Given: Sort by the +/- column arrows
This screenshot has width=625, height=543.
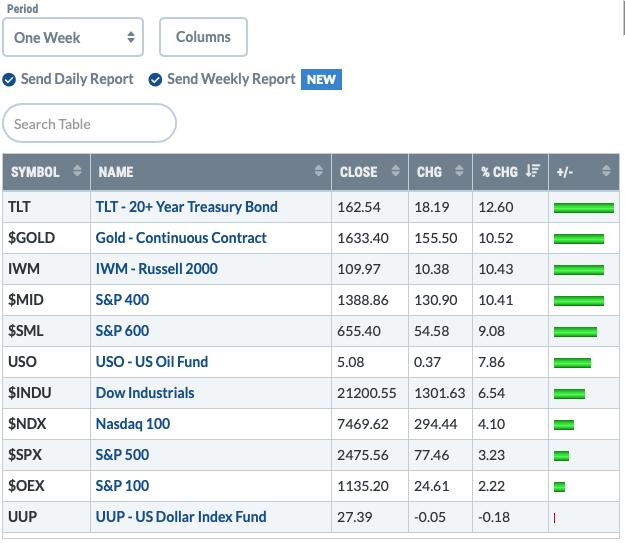Looking at the screenshot, I should point(606,171).
